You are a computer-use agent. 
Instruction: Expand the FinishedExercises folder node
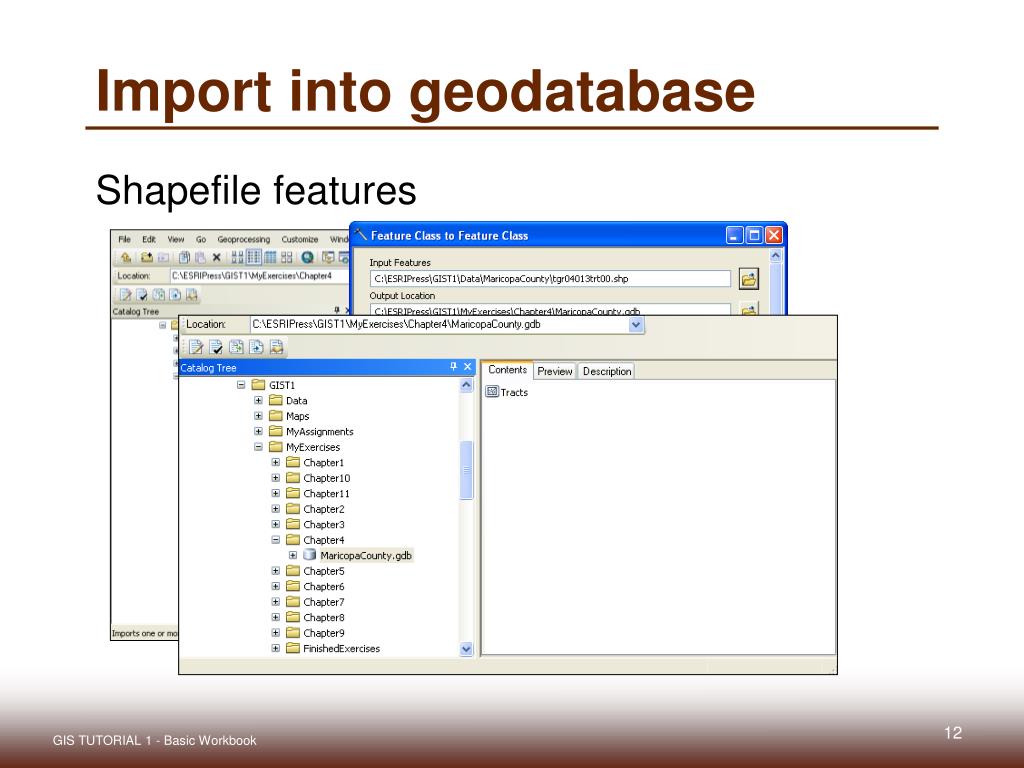click(x=276, y=648)
